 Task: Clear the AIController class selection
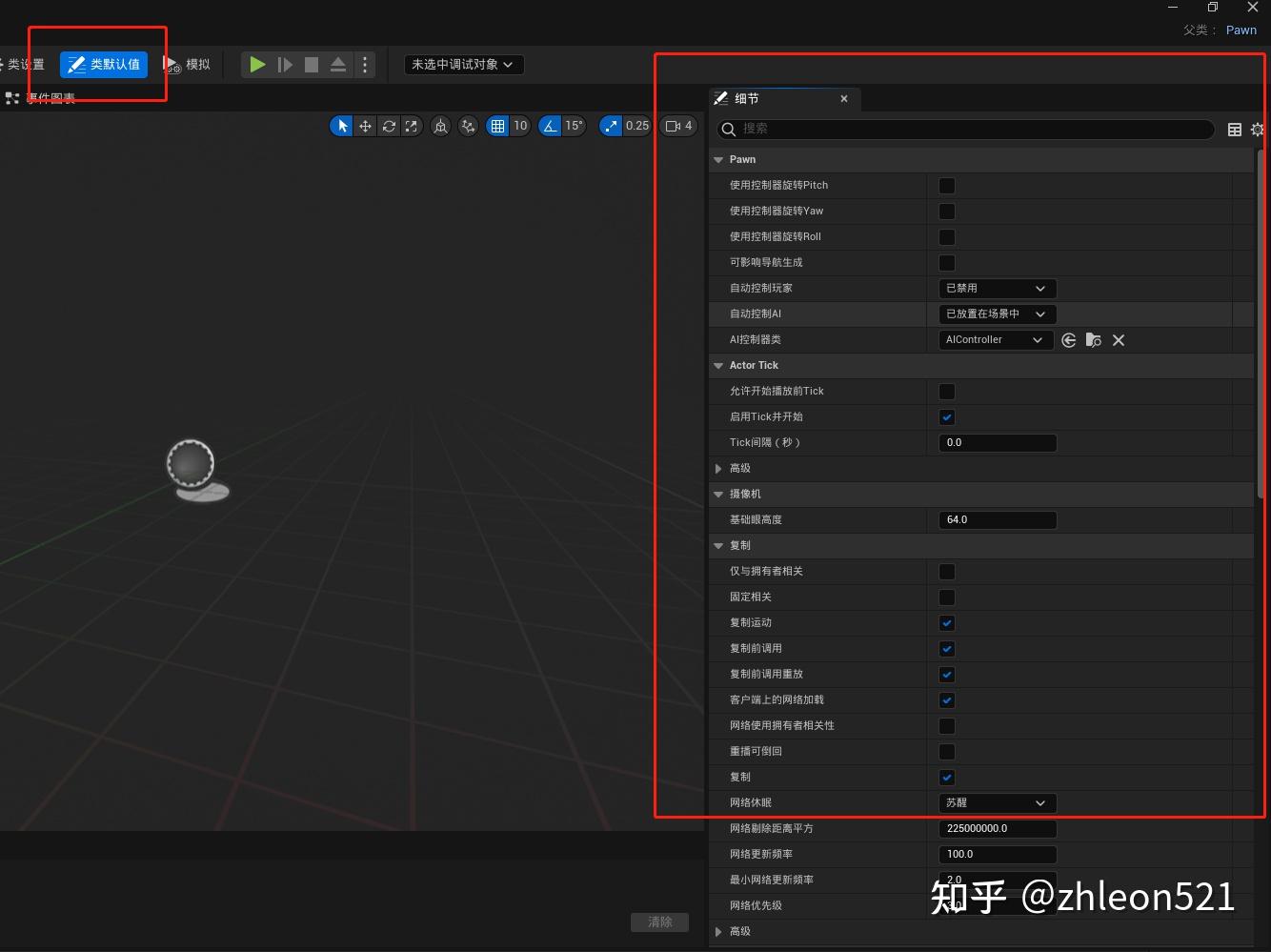(1119, 339)
